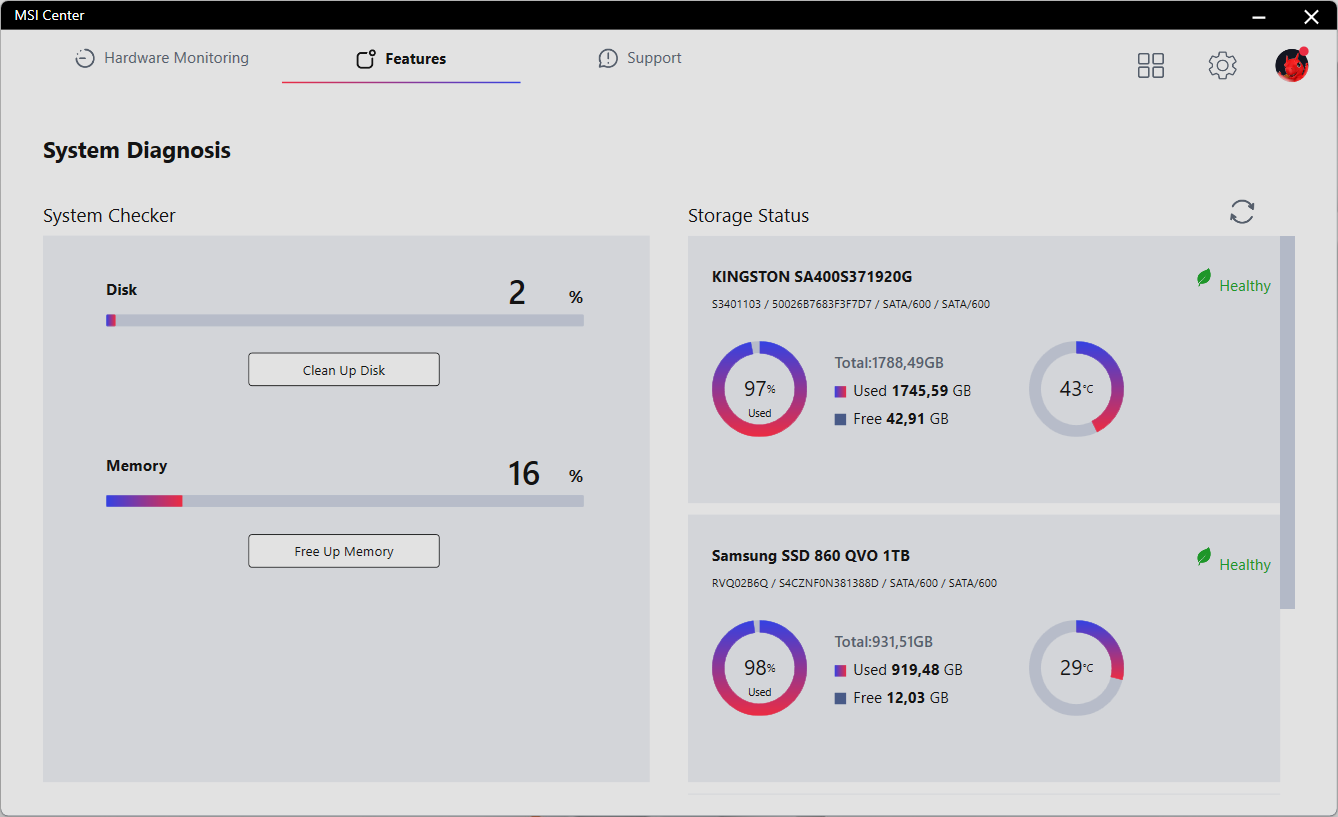Click the Support tab icon
This screenshot has height=817, width=1338.
[x=608, y=59]
